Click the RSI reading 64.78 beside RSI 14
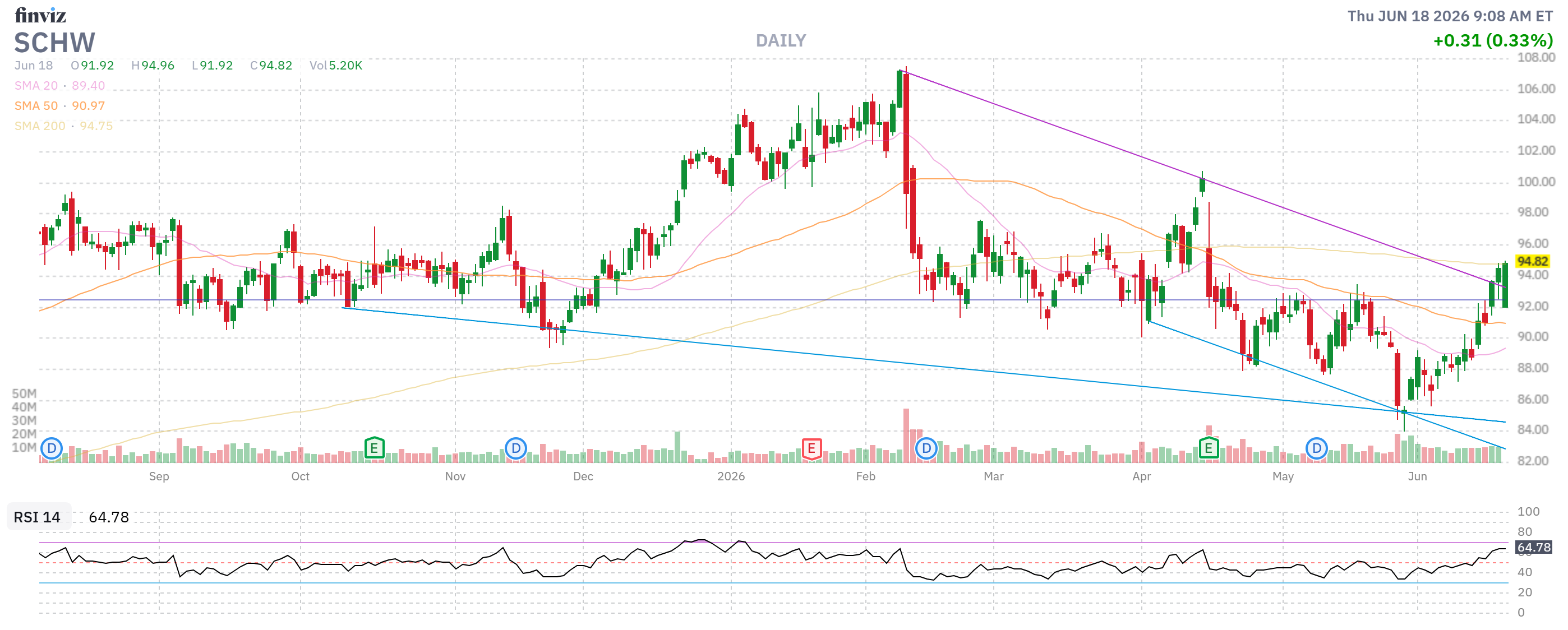This screenshot has height=630, width=1568. pos(109,517)
